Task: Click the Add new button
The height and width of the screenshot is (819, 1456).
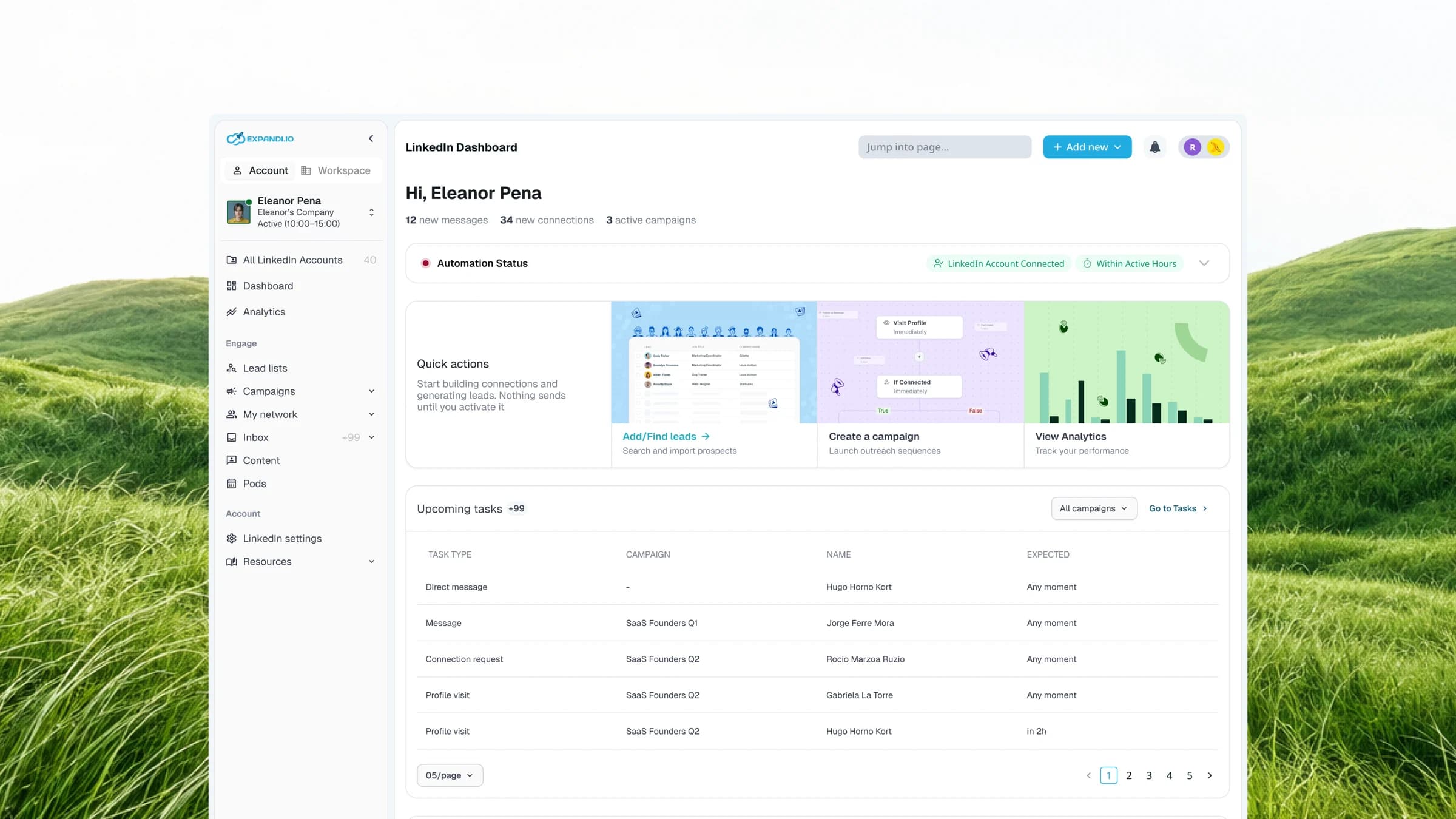Action: 1087,147
